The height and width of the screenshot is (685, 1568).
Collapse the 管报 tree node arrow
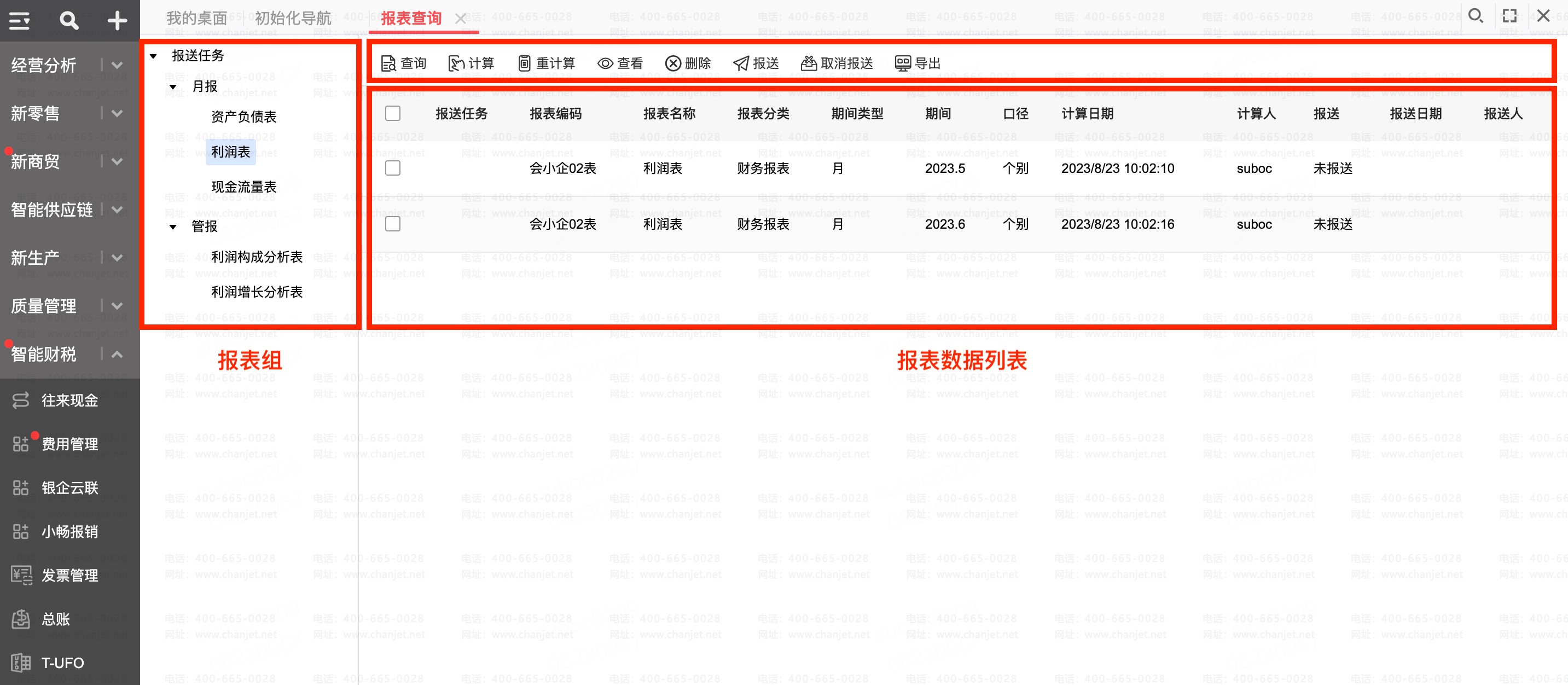[x=173, y=227]
